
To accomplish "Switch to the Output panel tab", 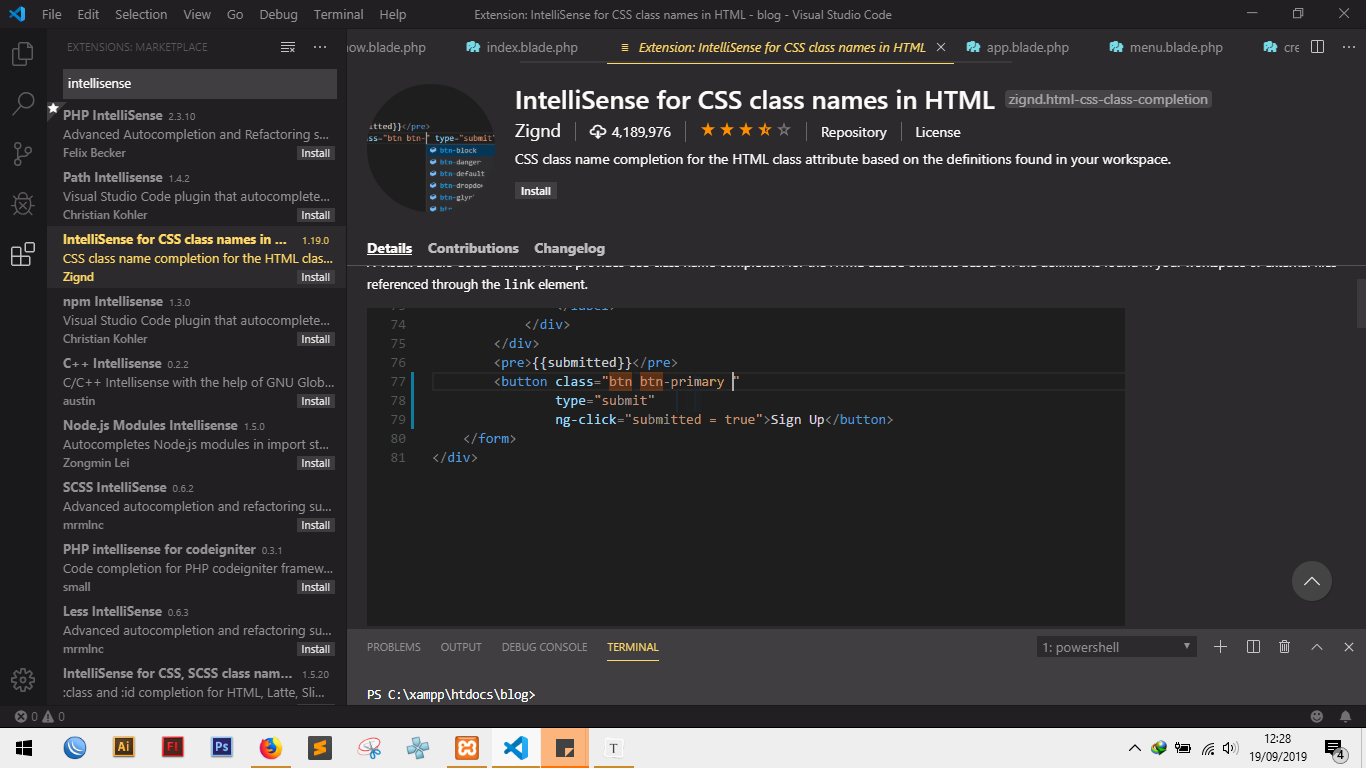I will [x=461, y=647].
